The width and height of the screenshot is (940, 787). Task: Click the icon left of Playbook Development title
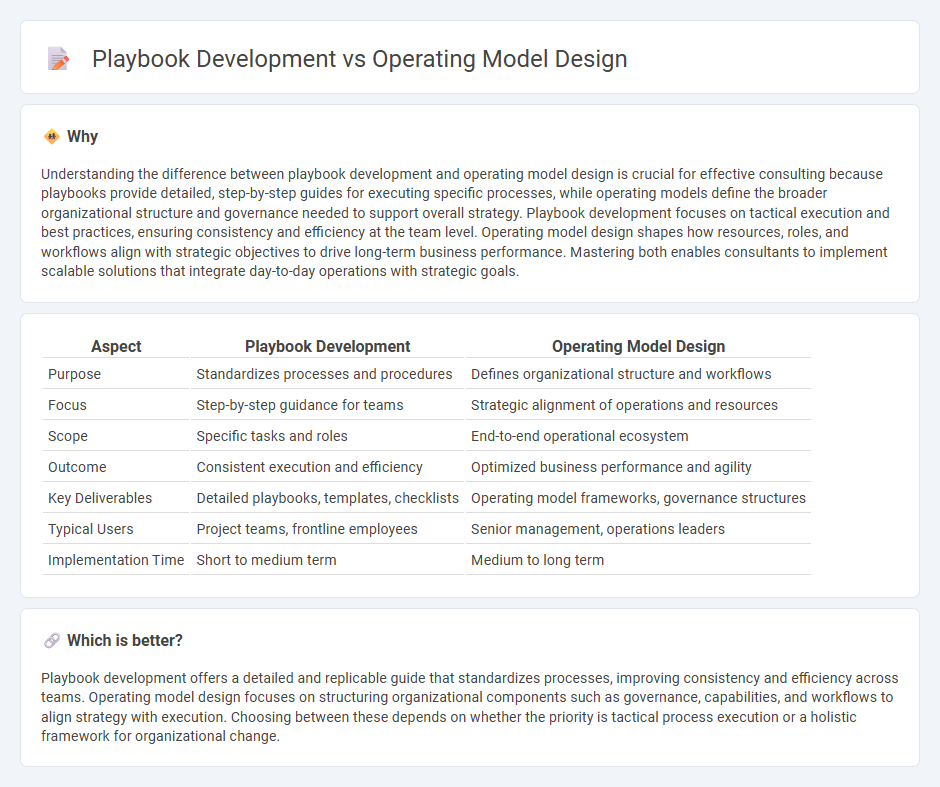click(59, 58)
